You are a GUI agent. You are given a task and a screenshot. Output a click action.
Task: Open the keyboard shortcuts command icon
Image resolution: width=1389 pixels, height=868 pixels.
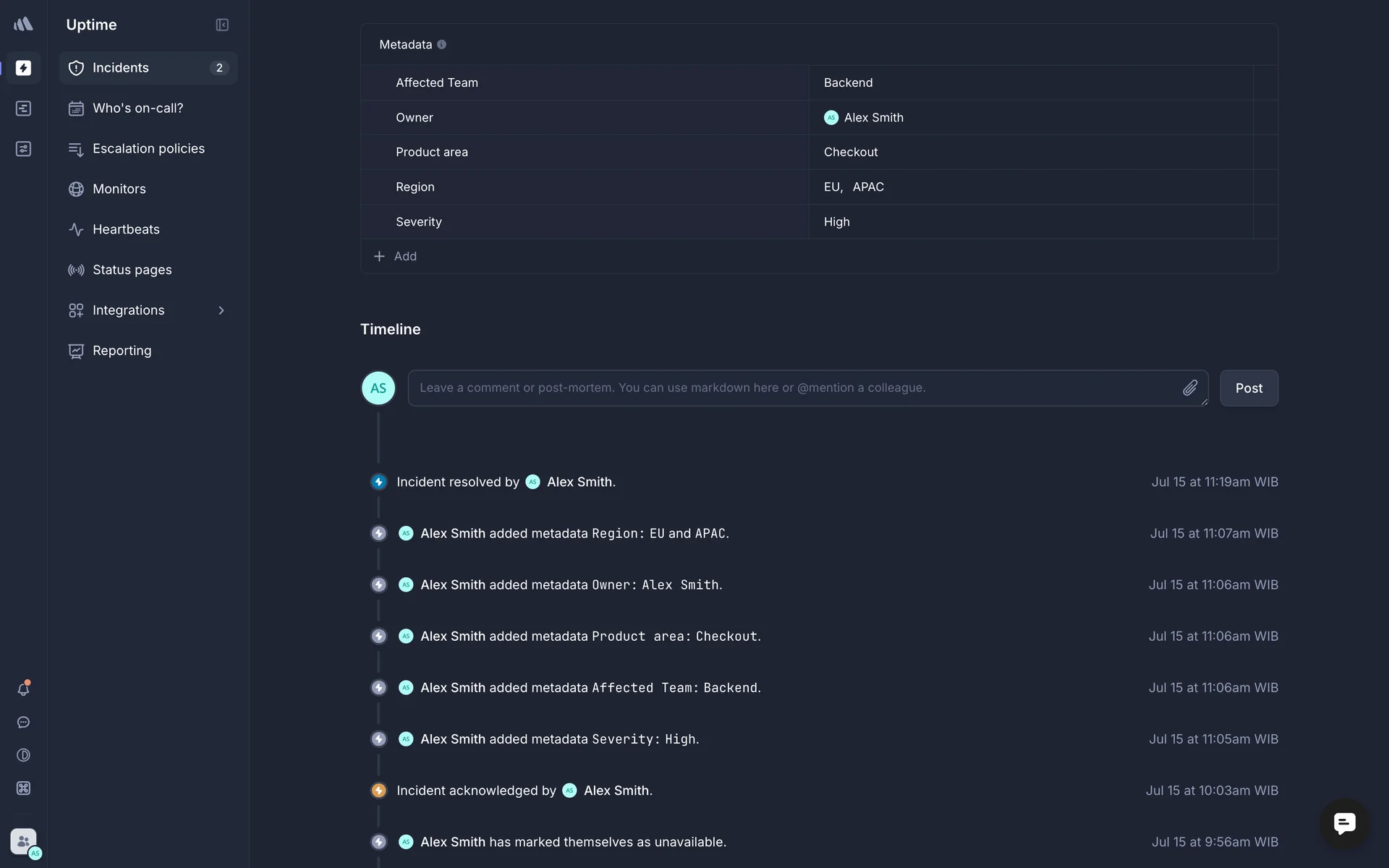pos(23,788)
